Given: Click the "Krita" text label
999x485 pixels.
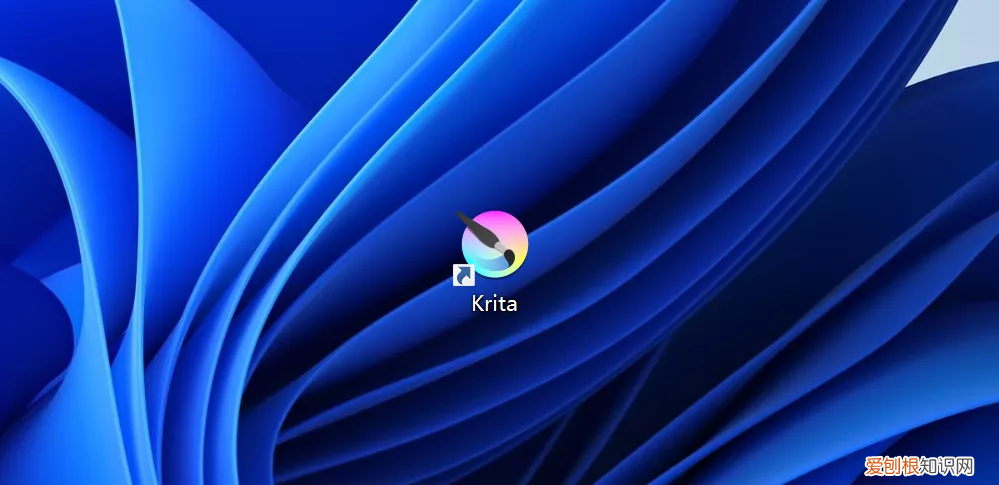Looking at the screenshot, I should click(494, 303).
